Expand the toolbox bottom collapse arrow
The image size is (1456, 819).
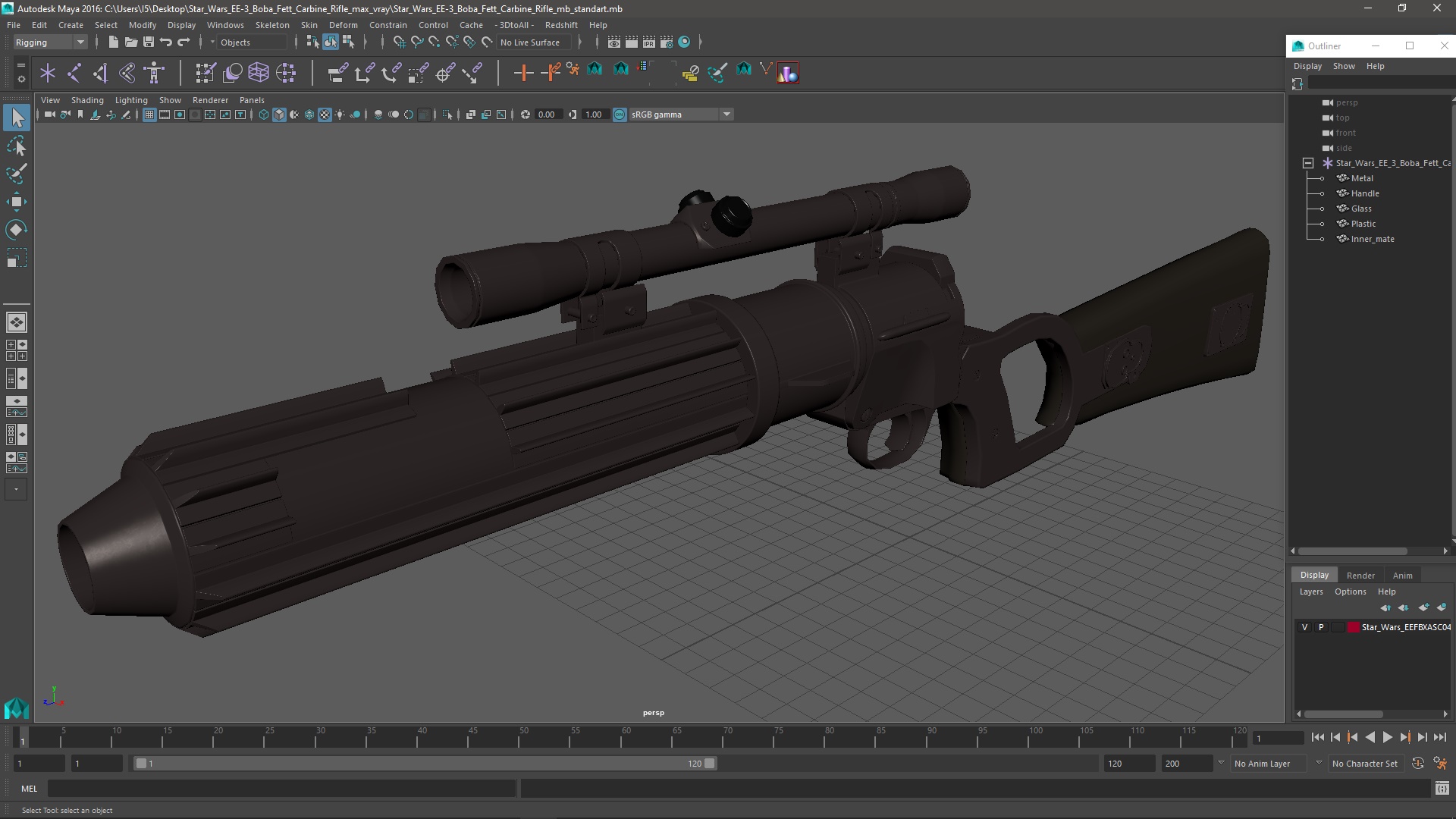(x=17, y=490)
